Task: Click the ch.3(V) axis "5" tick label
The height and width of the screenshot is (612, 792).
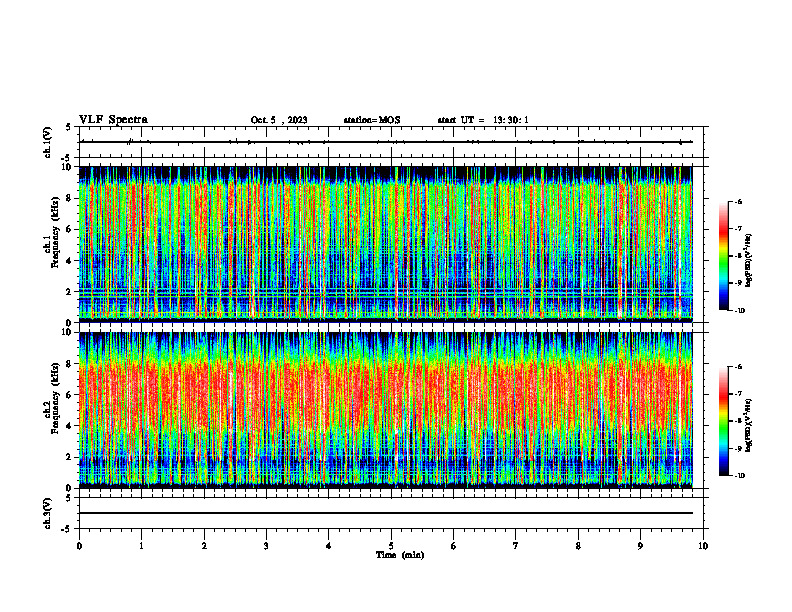Action: point(69,498)
